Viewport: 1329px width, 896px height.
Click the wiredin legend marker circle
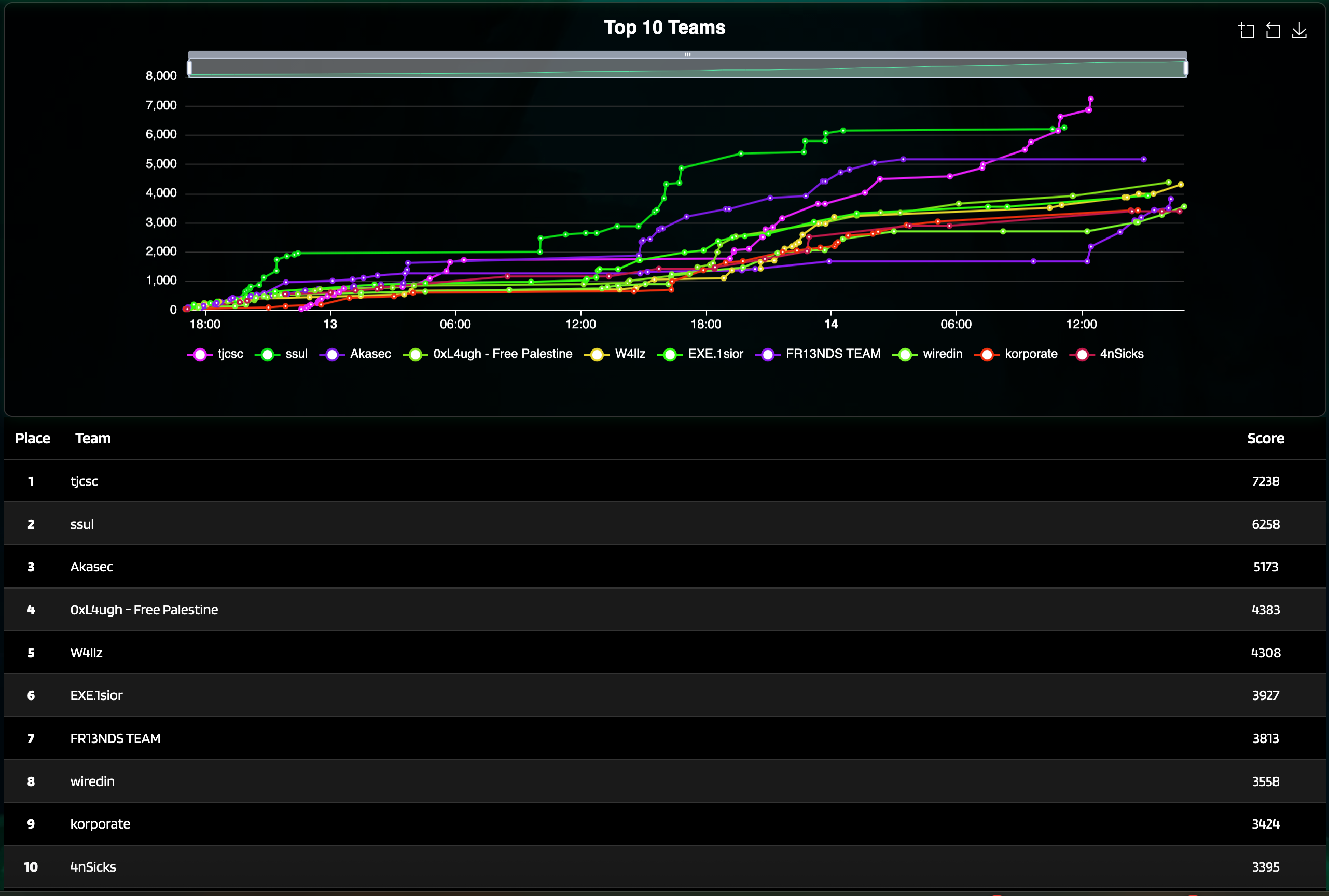pyautogui.click(x=904, y=355)
